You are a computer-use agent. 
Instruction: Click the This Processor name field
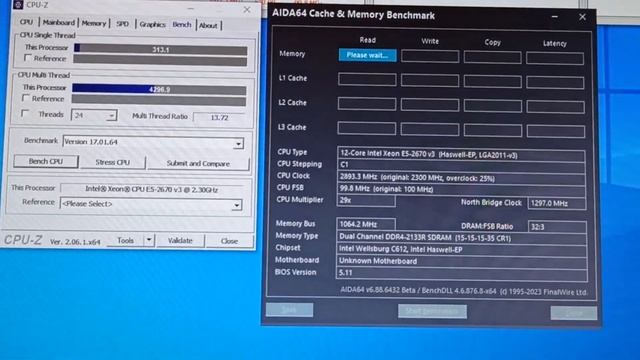[x=151, y=189]
